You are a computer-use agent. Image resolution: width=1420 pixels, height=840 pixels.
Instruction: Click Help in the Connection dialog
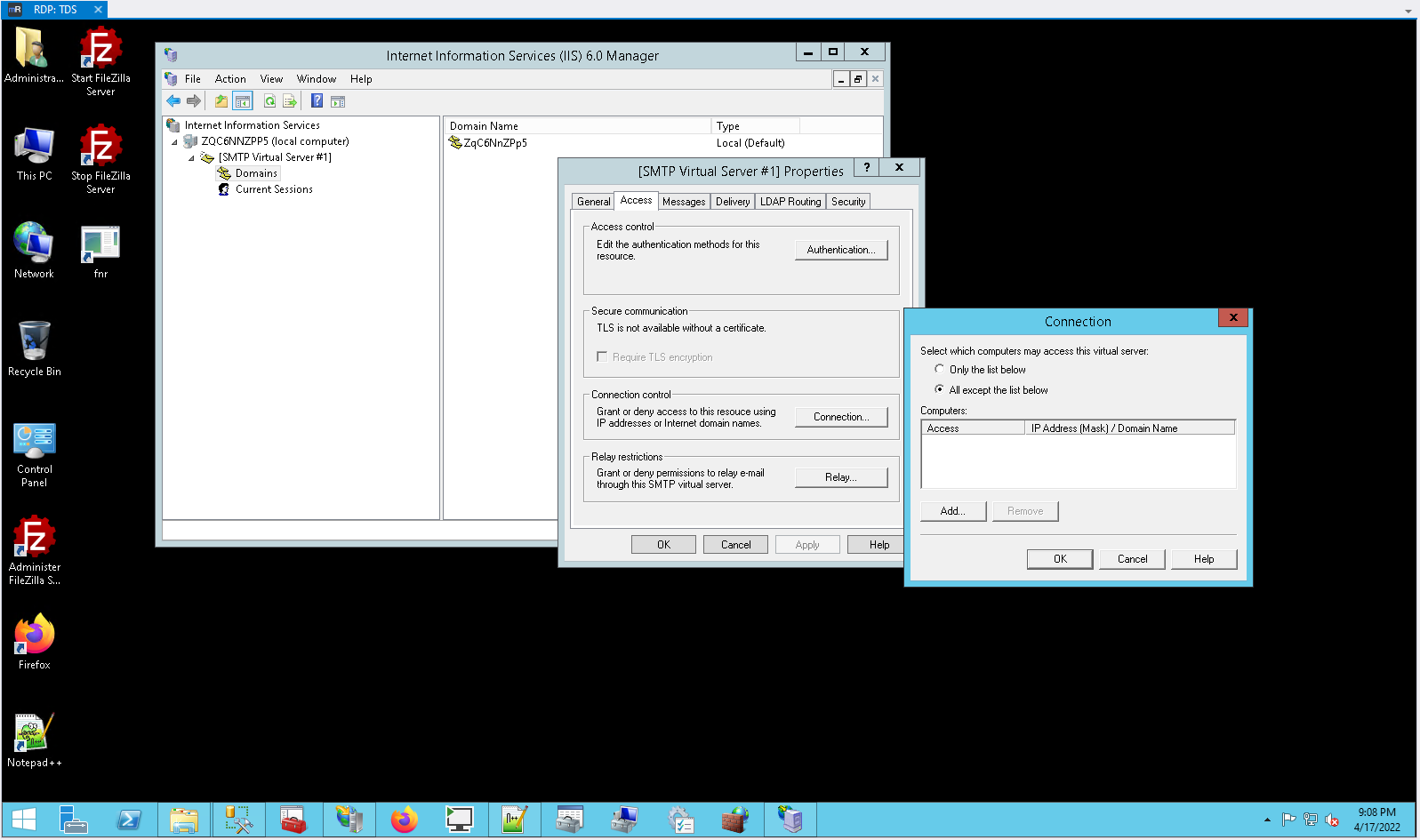point(1204,559)
